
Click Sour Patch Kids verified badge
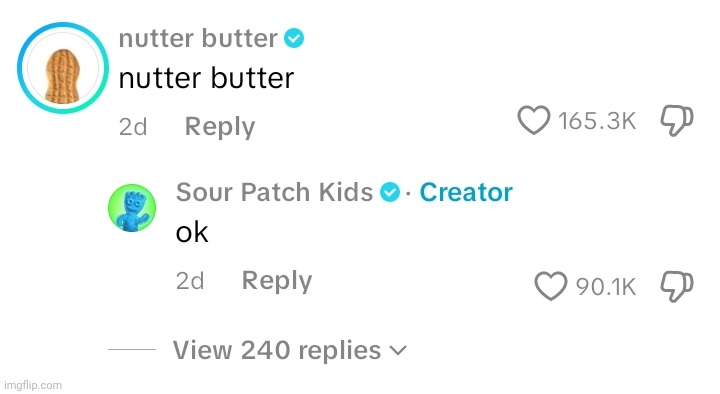point(390,192)
